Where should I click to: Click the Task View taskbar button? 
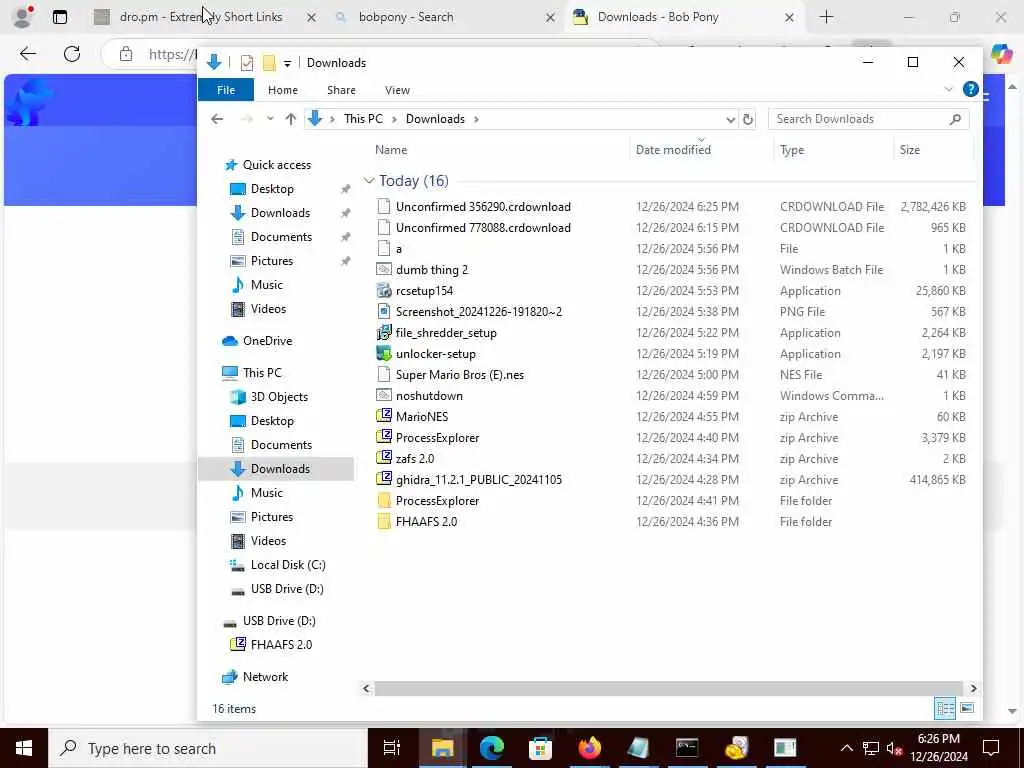392,748
